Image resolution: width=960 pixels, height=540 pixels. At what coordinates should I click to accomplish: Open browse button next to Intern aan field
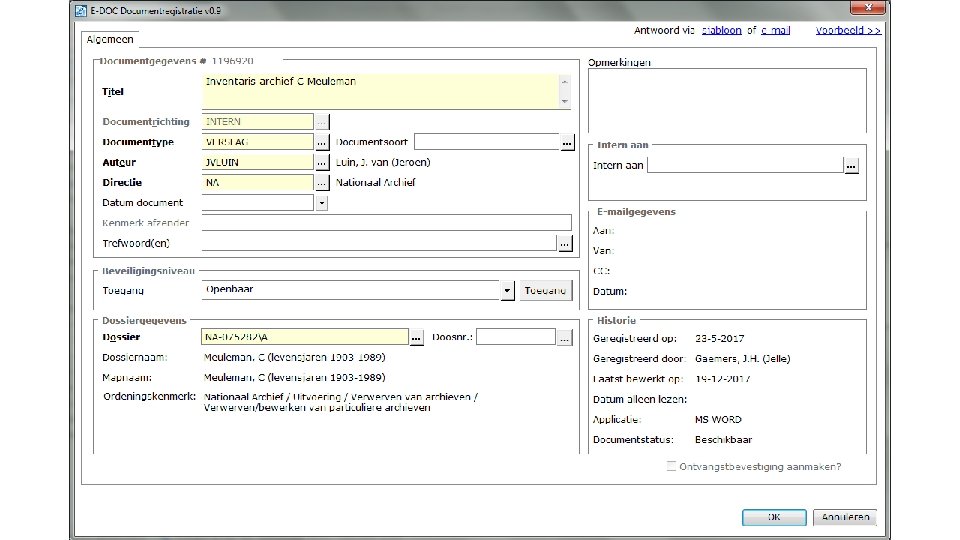[851, 165]
